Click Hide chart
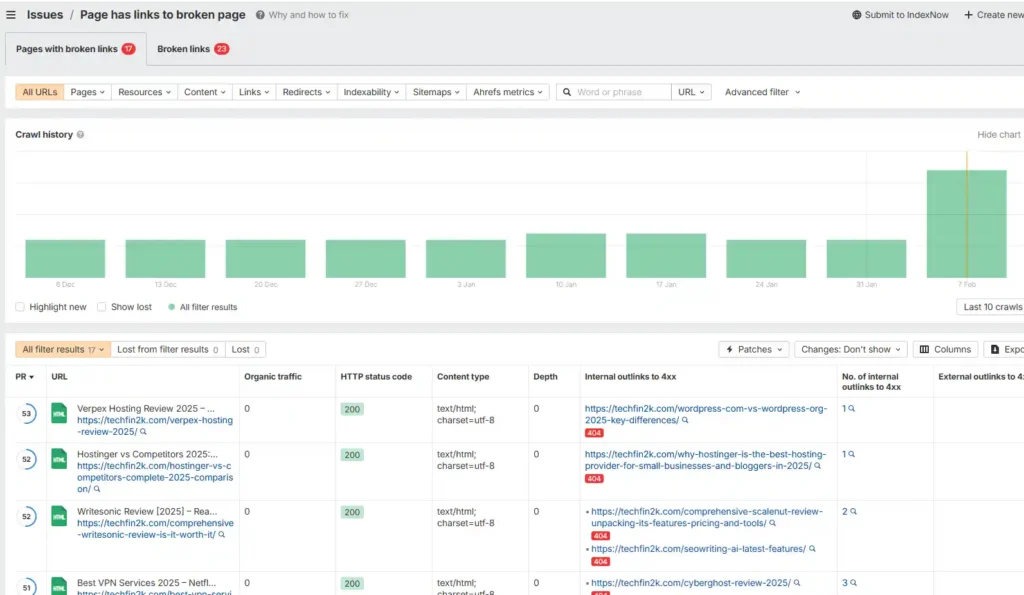This screenshot has height=595, width=1024. coord(999,135)
